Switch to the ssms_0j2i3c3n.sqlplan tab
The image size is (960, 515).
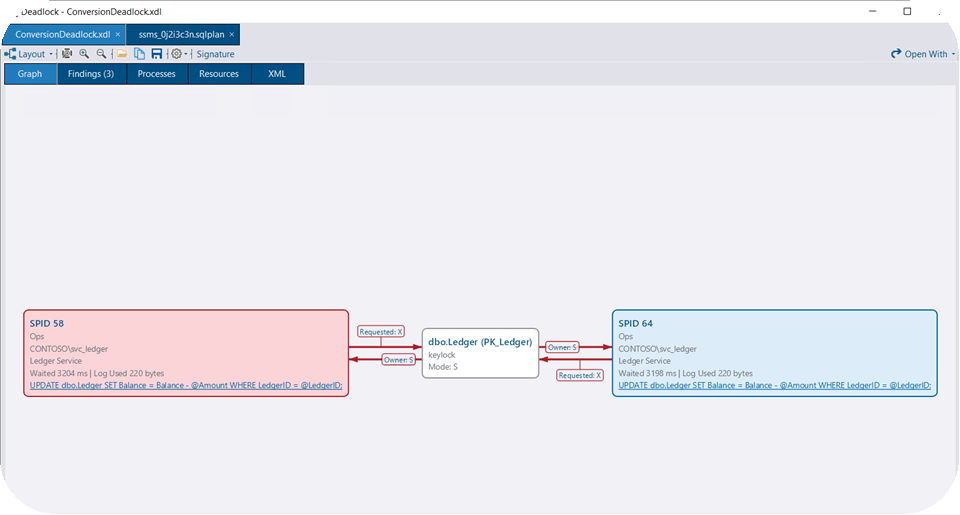pos(181,34)
